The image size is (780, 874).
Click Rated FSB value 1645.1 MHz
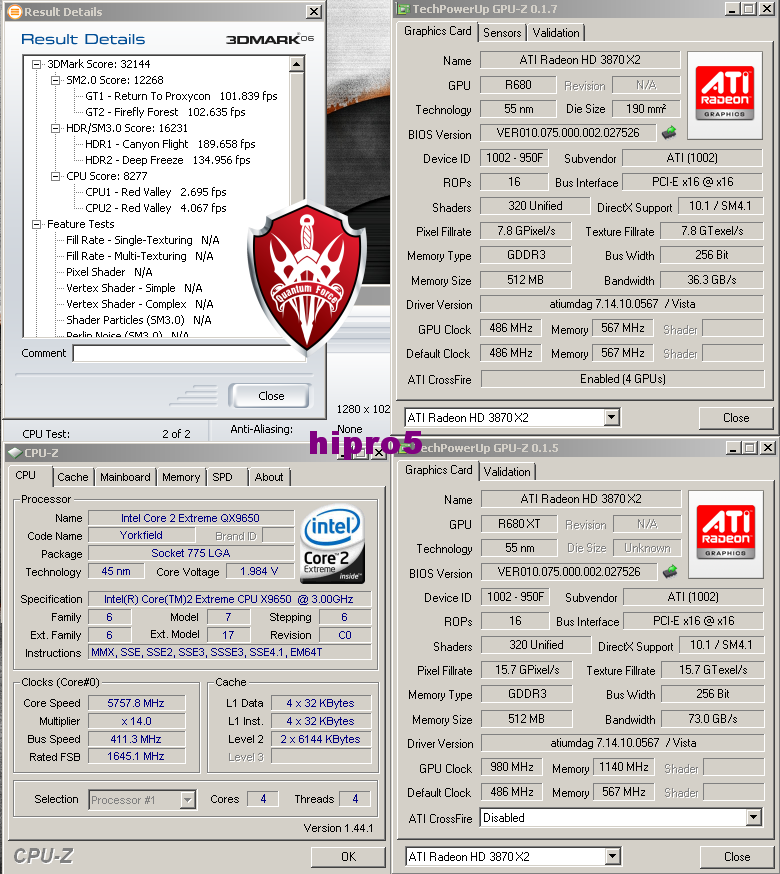(136, 756)
